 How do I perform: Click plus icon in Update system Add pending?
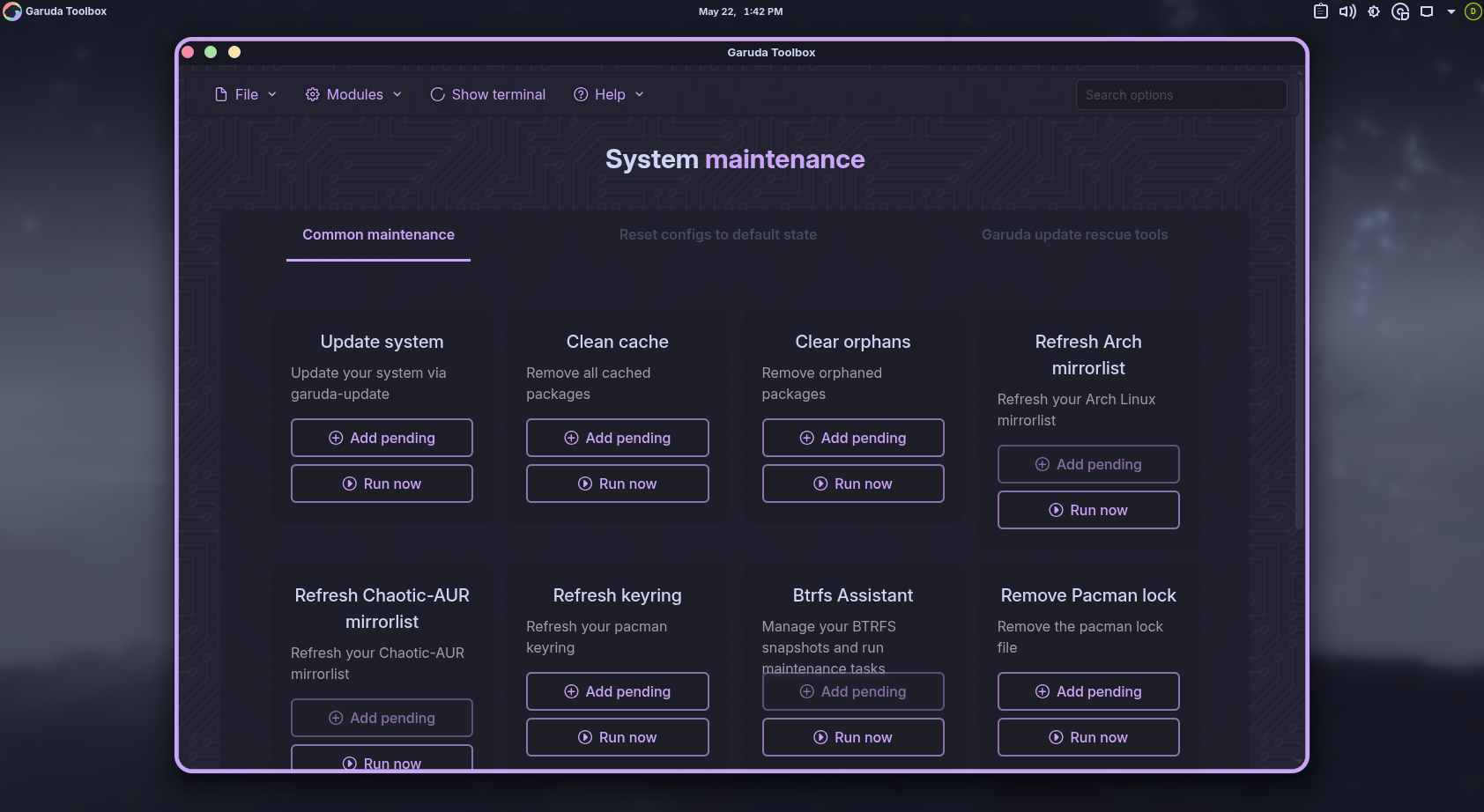[336, 438]
